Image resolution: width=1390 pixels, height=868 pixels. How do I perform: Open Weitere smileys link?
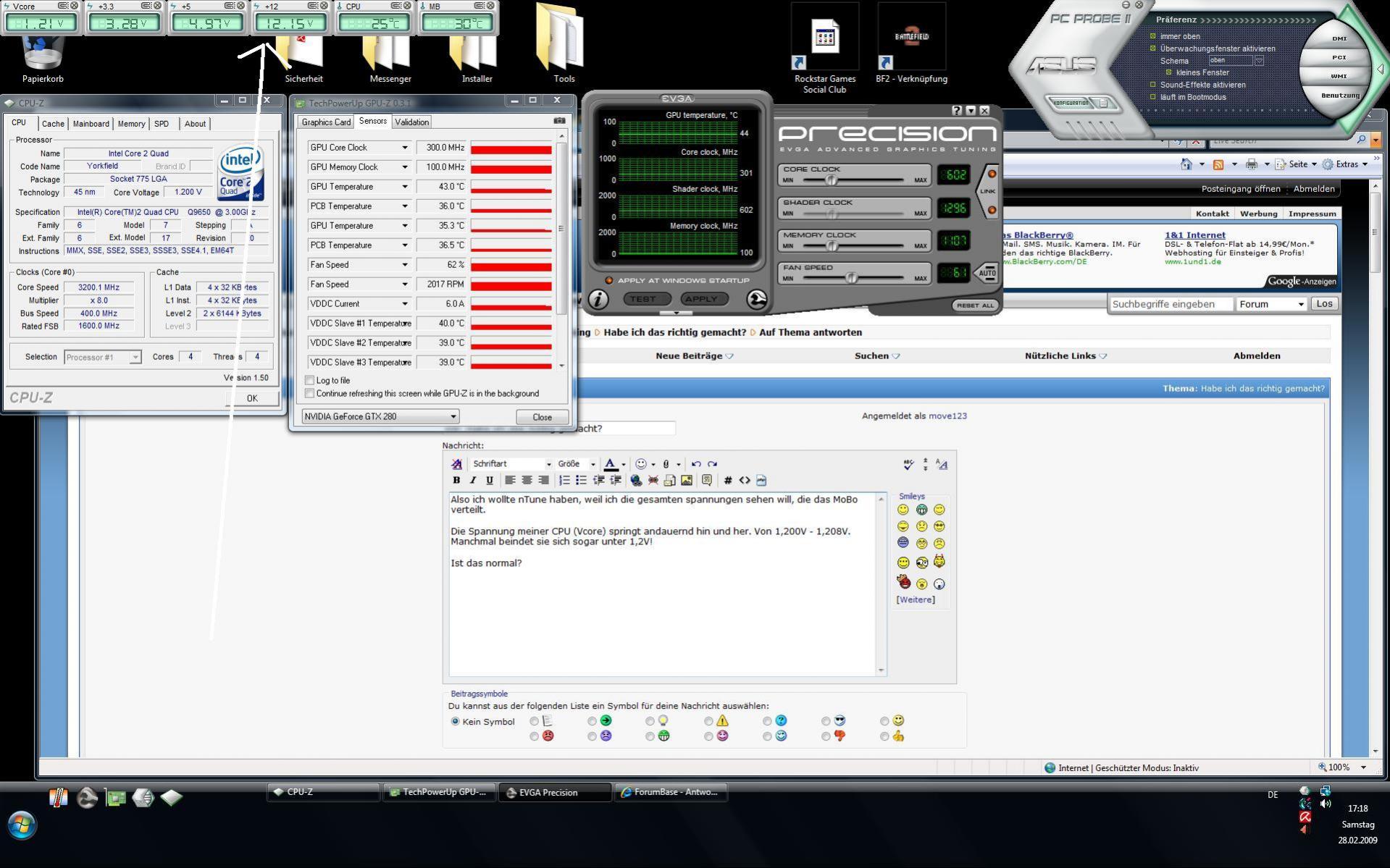click(915, 599)
